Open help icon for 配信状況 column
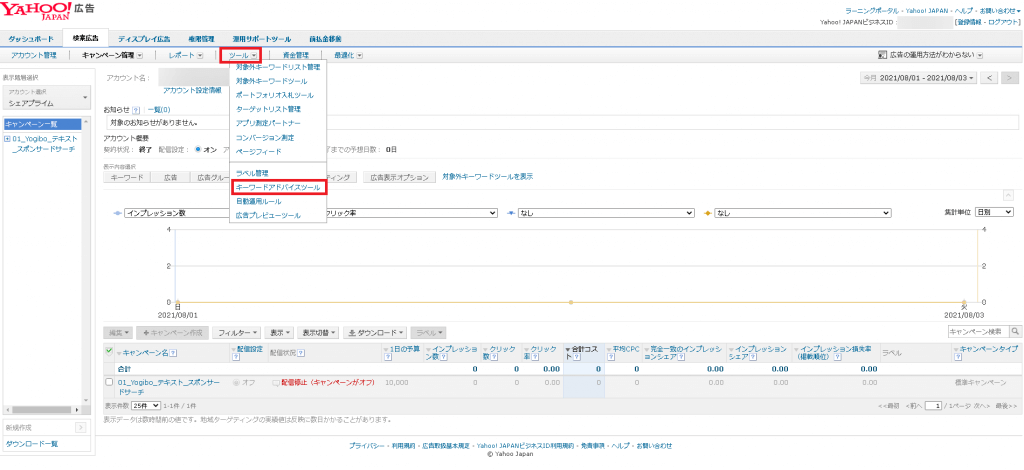The image size is (1024, 470). (300, 352)
